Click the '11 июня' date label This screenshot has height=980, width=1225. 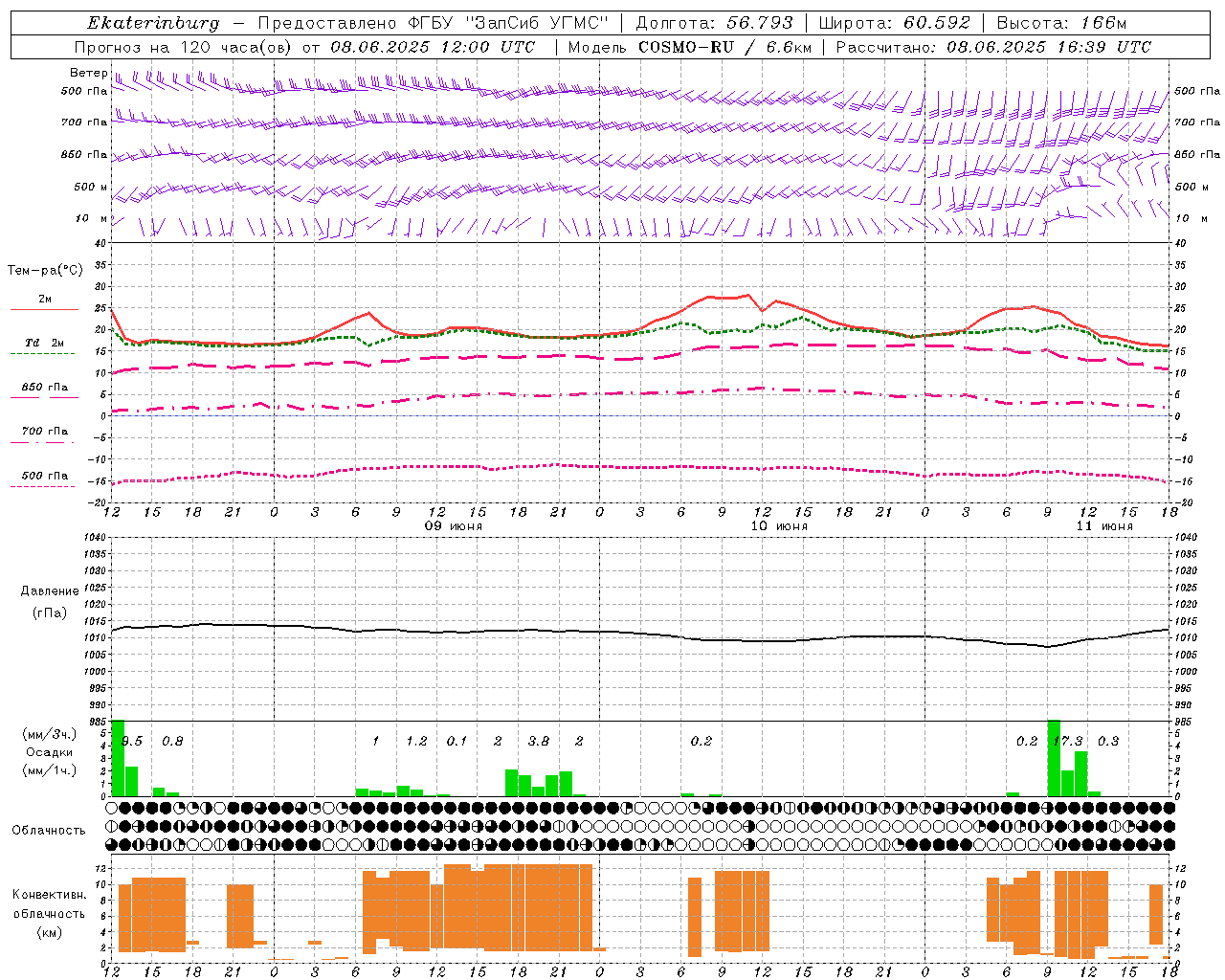point(1104,526)
